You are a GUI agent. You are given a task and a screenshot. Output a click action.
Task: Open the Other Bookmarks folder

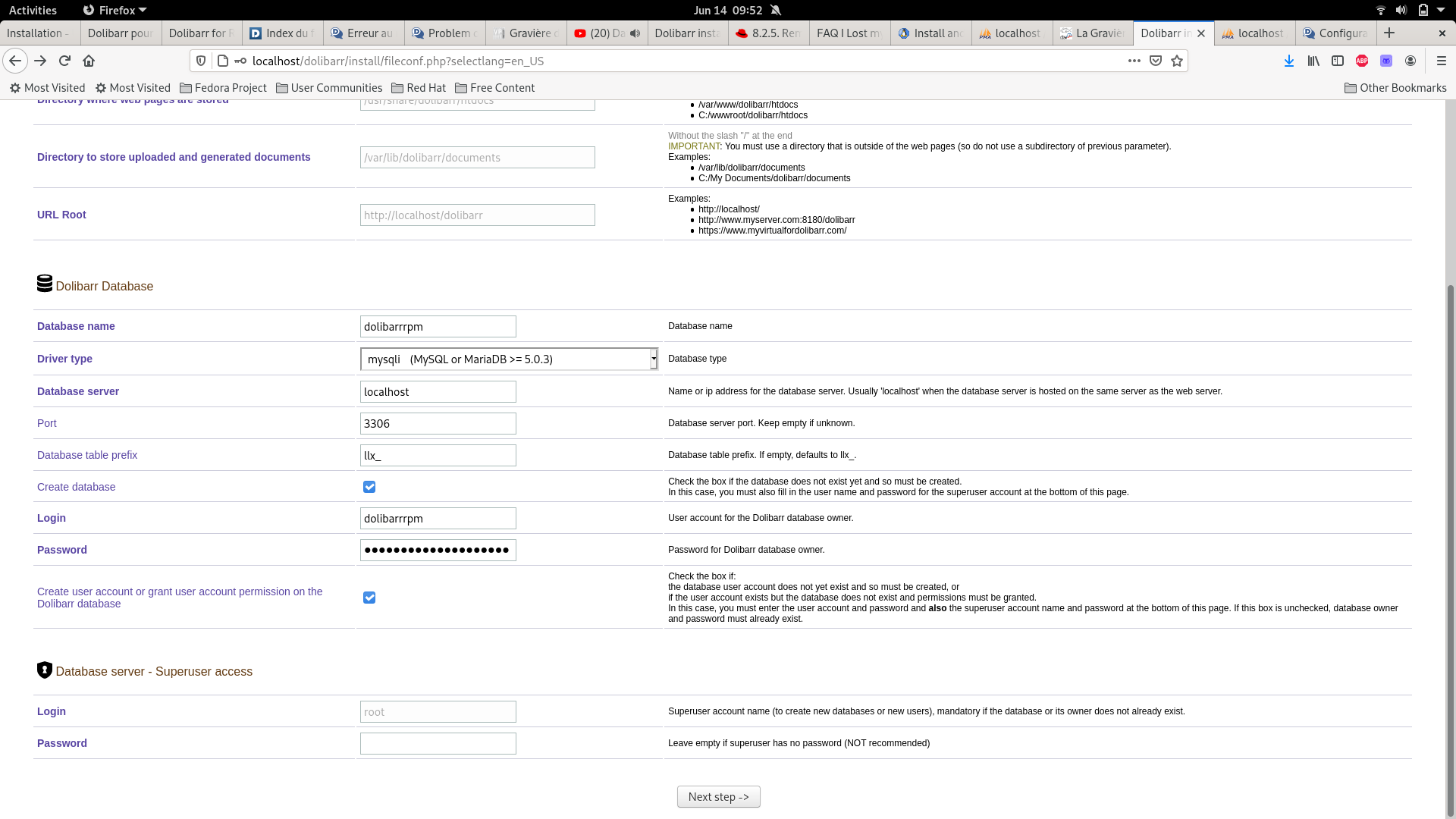[1395, 88]
